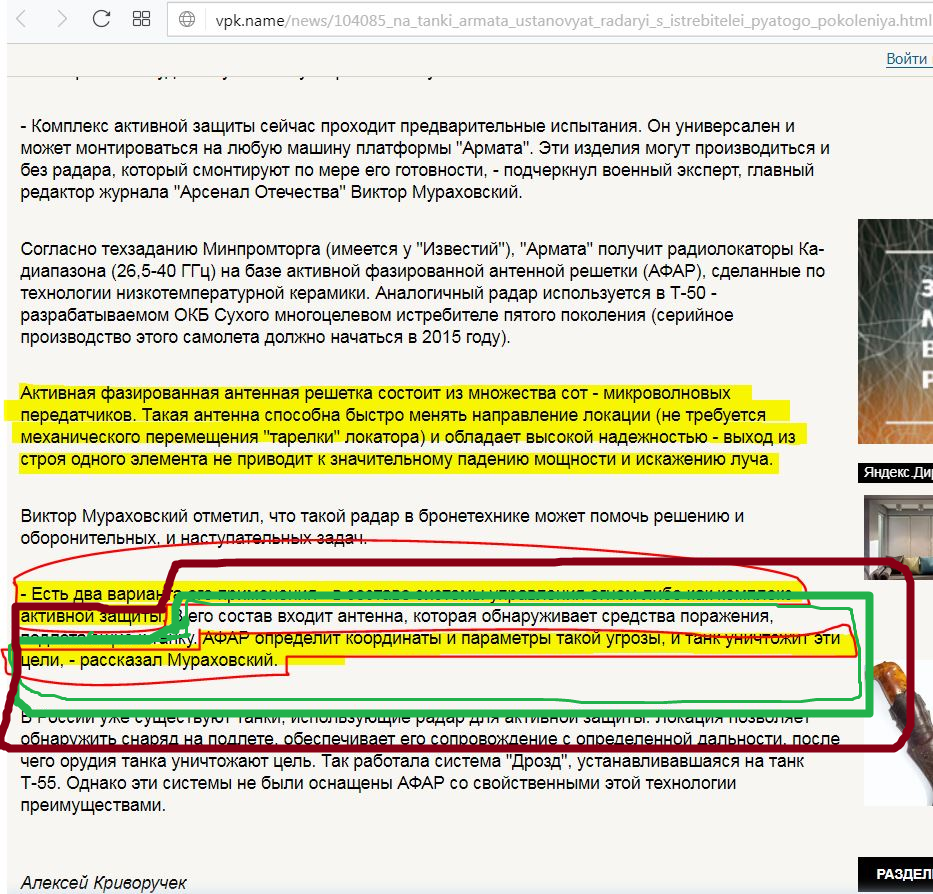Click the line "редактор журнала Арсенал Отечества"
This screenshot has width=933, height=894.
tap(271, 192)
